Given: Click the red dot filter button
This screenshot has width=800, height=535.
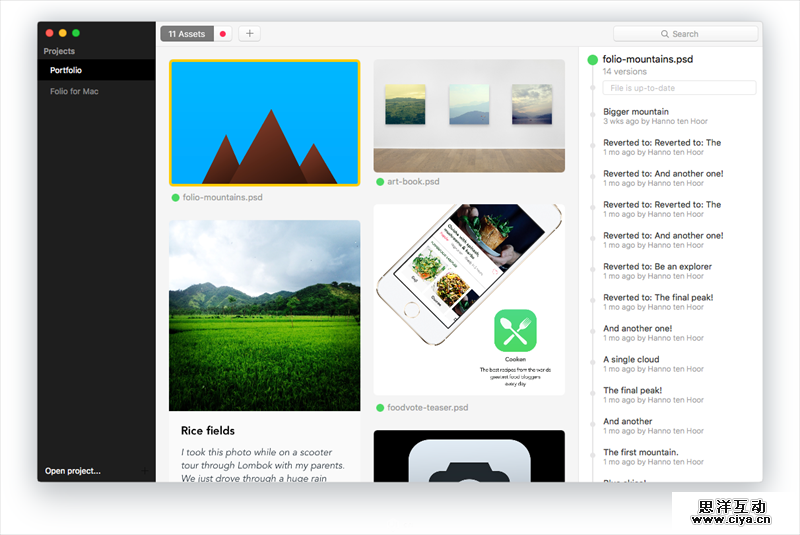Looking at the screenshot, I should [x=223, y=34].
